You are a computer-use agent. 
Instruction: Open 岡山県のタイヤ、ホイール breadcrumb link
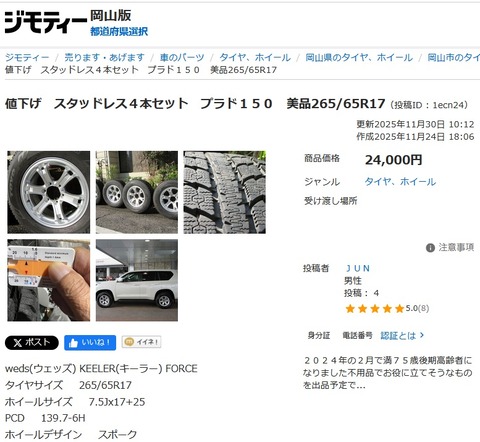[x=359, y=57]
